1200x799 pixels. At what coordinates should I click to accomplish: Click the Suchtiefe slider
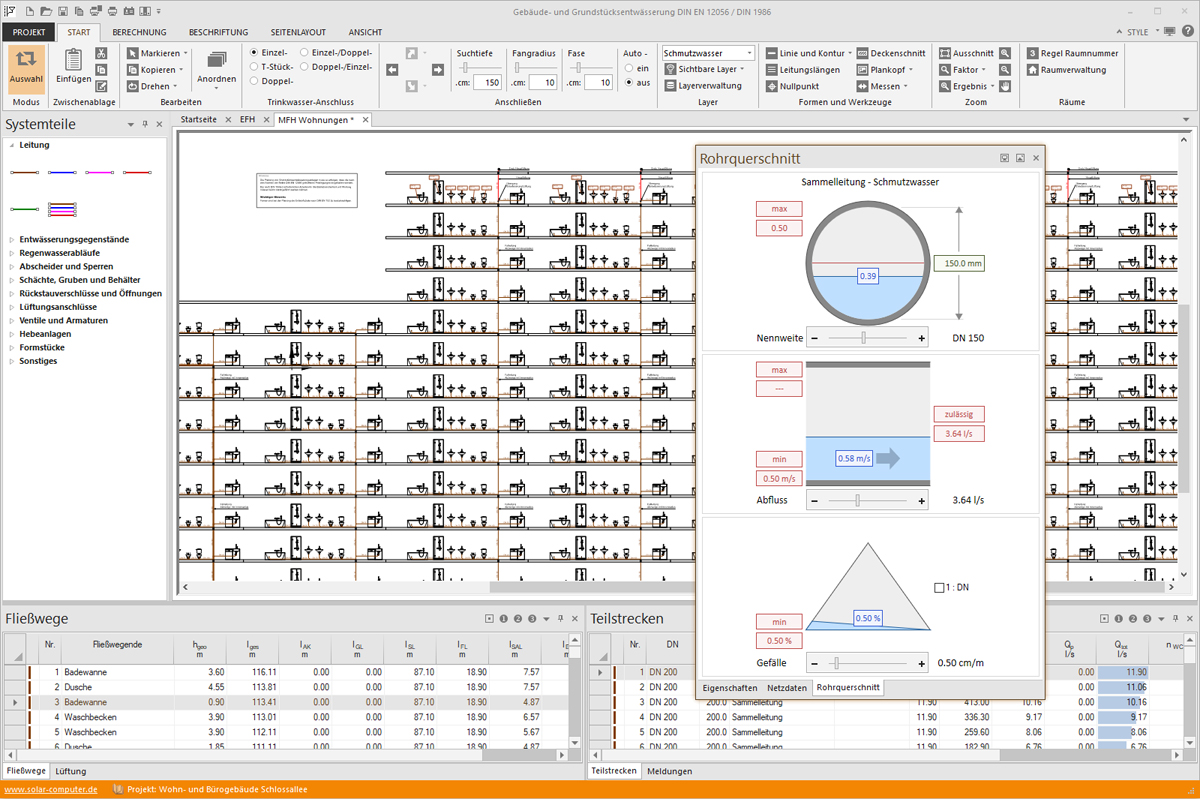(x=479, y=68)
